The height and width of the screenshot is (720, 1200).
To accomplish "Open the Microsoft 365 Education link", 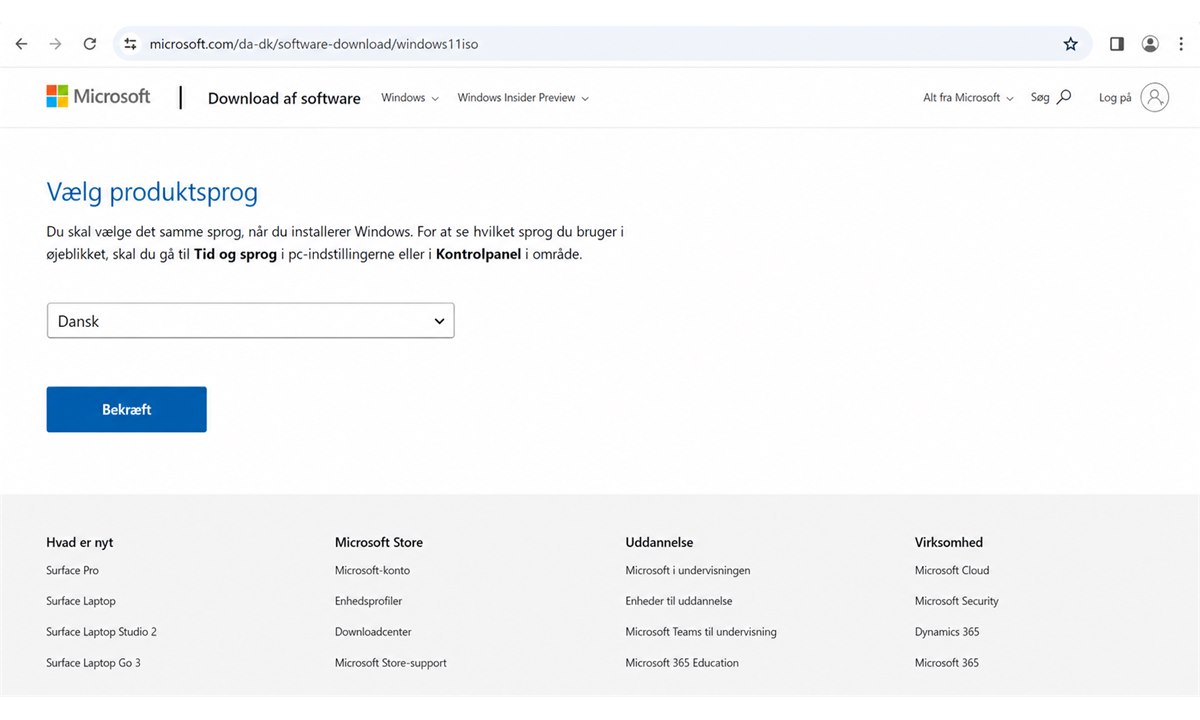I will click(x=682, y=663).
